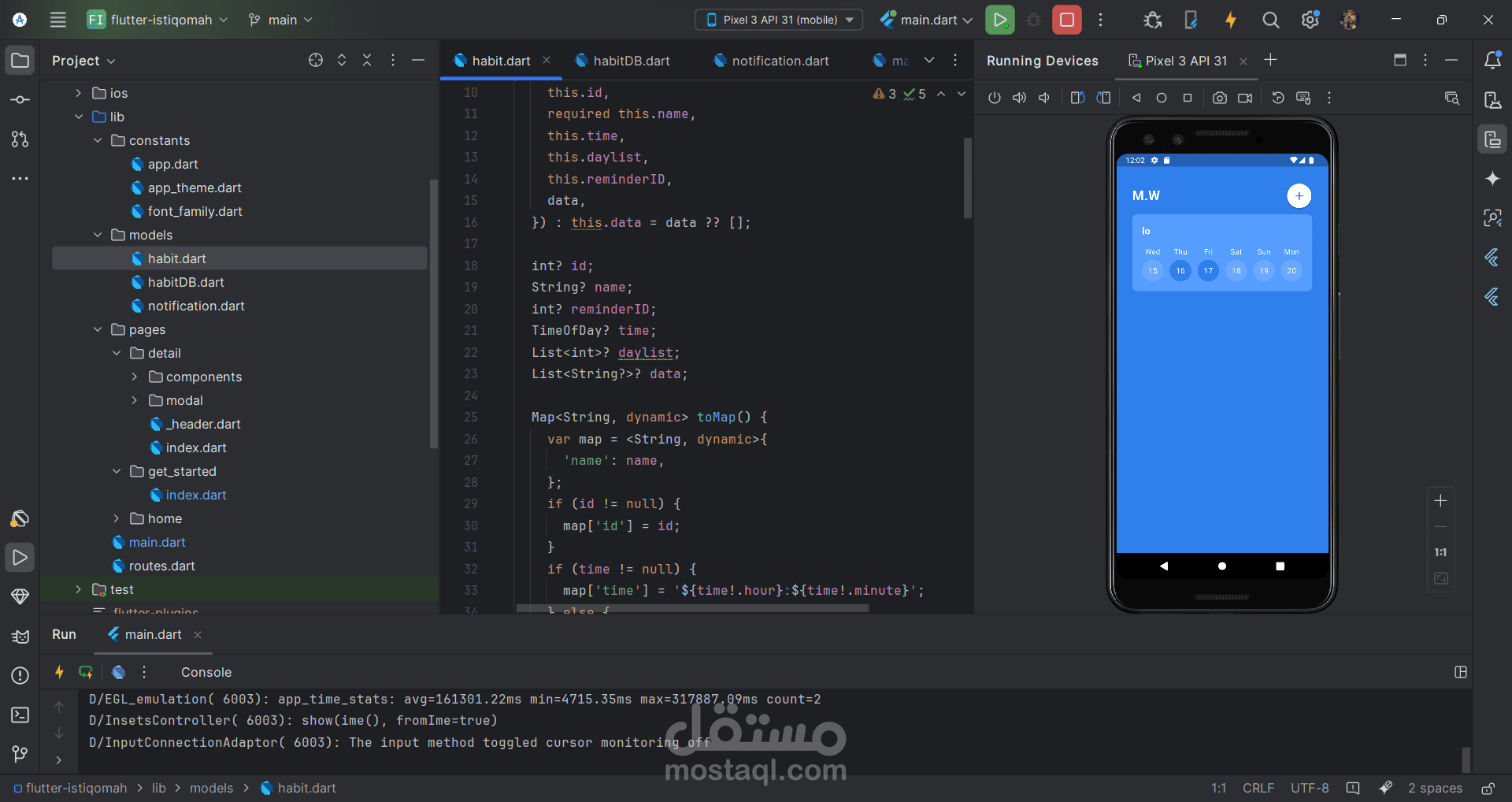1512x802 pixels.
Task: Set emulator zoom to 1:1
Action: [x=1440, y=552]
